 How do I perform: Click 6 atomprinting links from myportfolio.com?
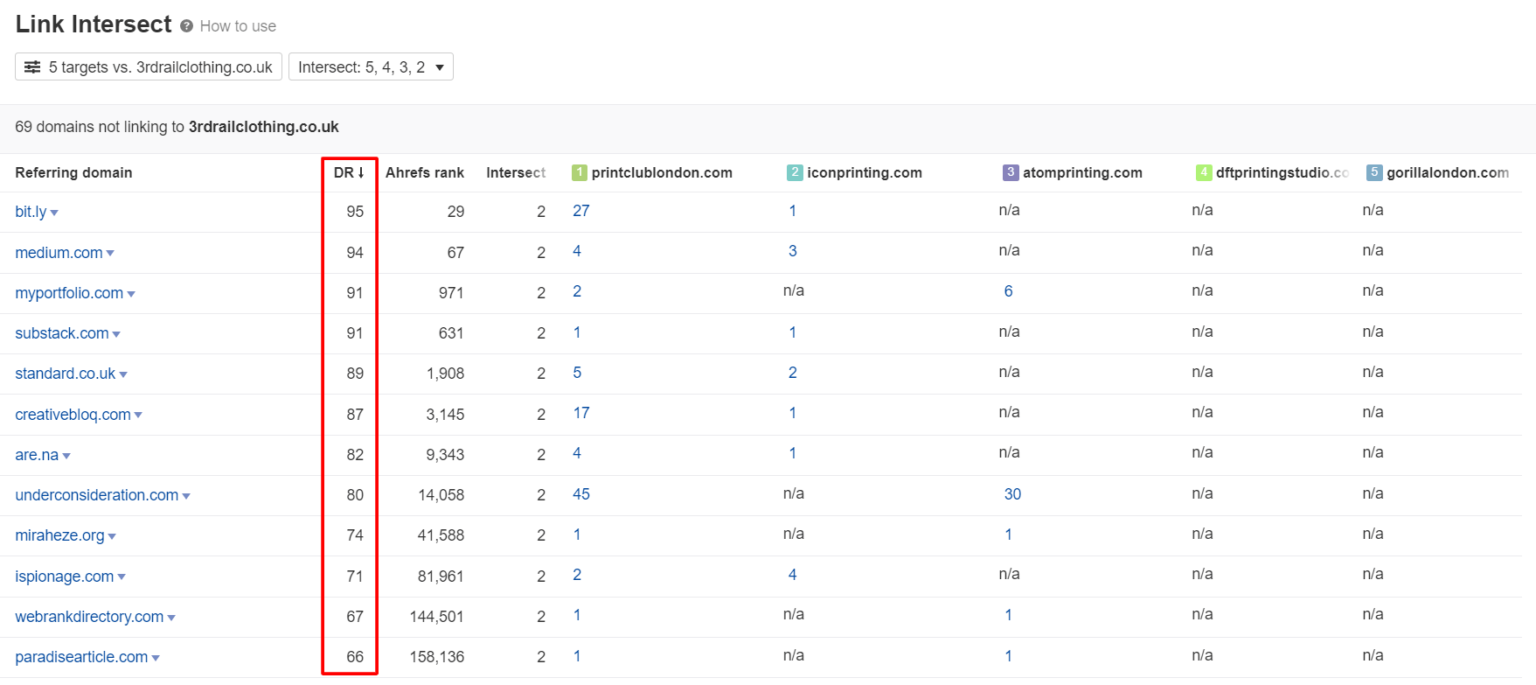point(1008,291)
